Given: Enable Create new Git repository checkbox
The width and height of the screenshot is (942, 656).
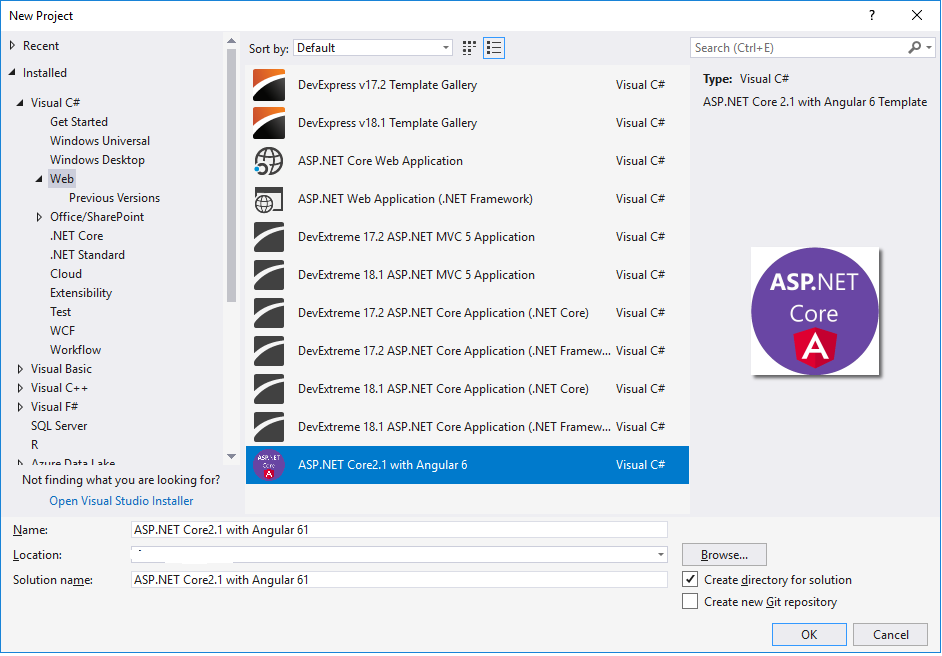Looking at the screenshot, I should tap(690, 602).
